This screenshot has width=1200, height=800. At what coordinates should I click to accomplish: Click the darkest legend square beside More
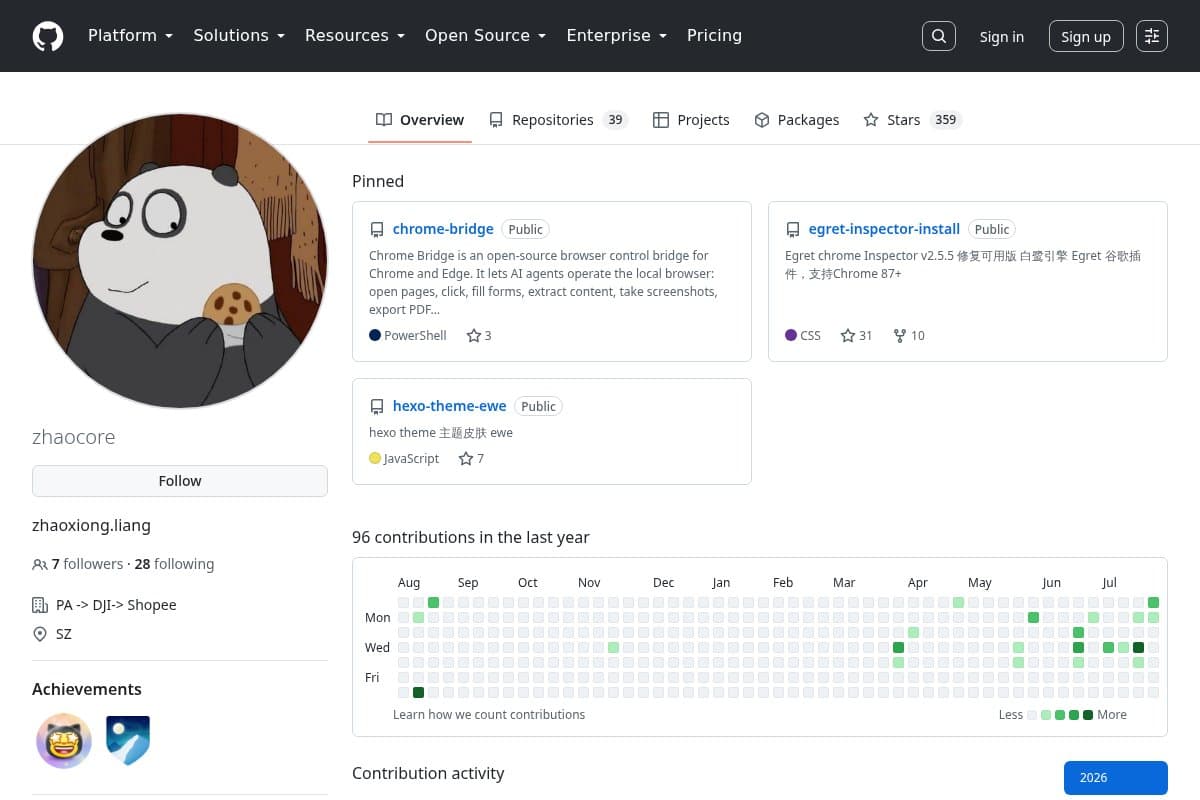click(1088, 715)
